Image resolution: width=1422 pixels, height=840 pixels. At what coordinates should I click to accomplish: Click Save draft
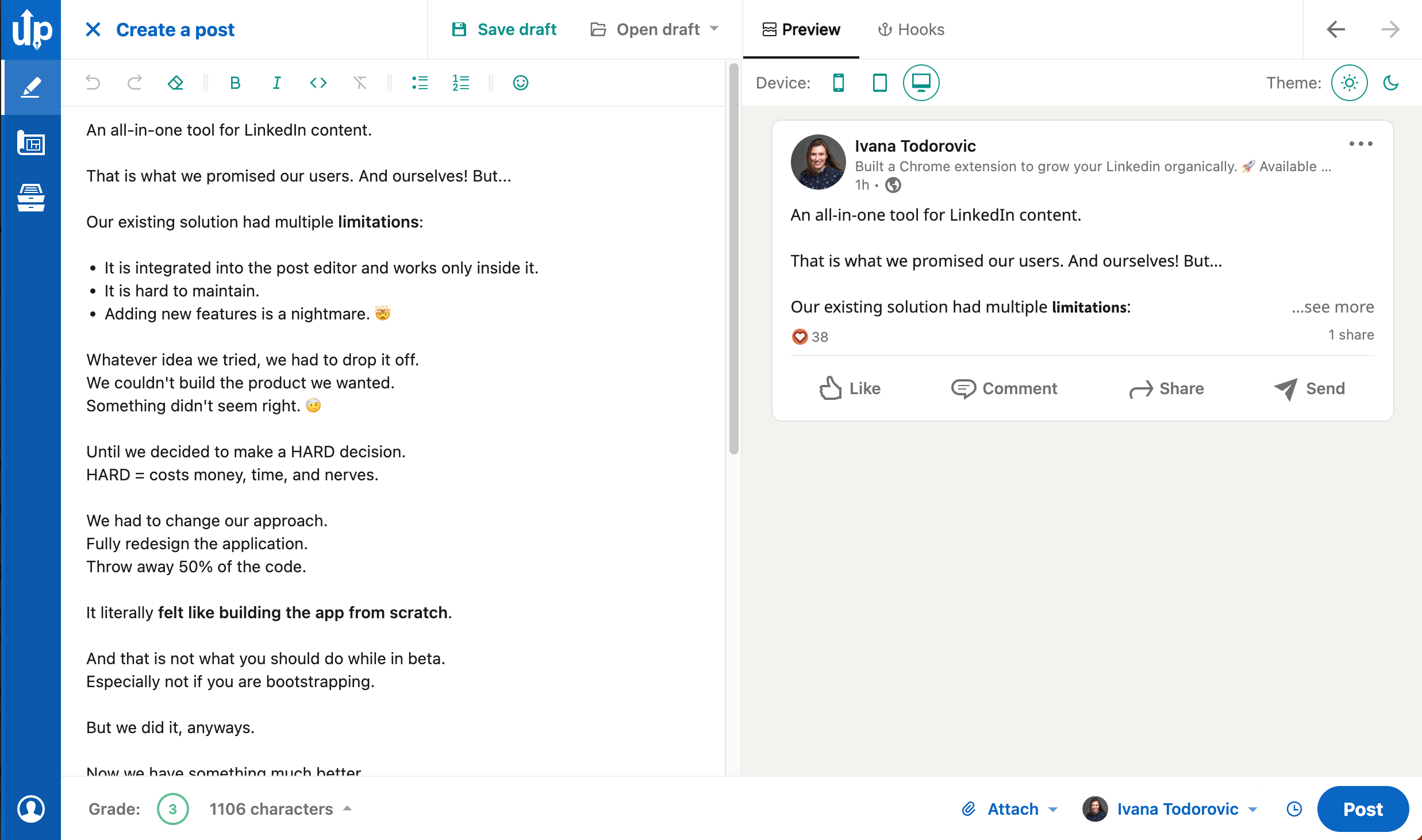coord(504,29)
